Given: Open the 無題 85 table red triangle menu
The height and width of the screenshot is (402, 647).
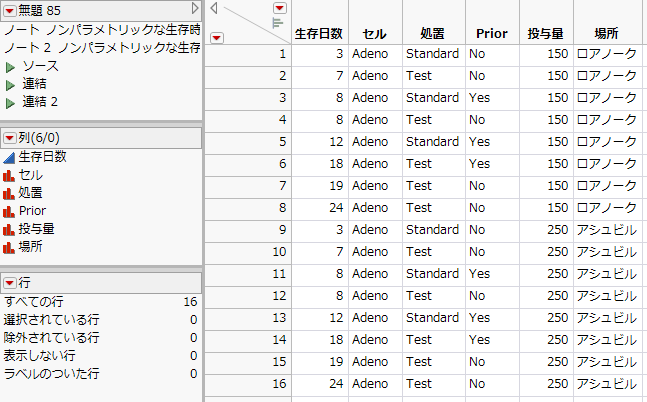Looking at the screenshot, I should point(10,10).
